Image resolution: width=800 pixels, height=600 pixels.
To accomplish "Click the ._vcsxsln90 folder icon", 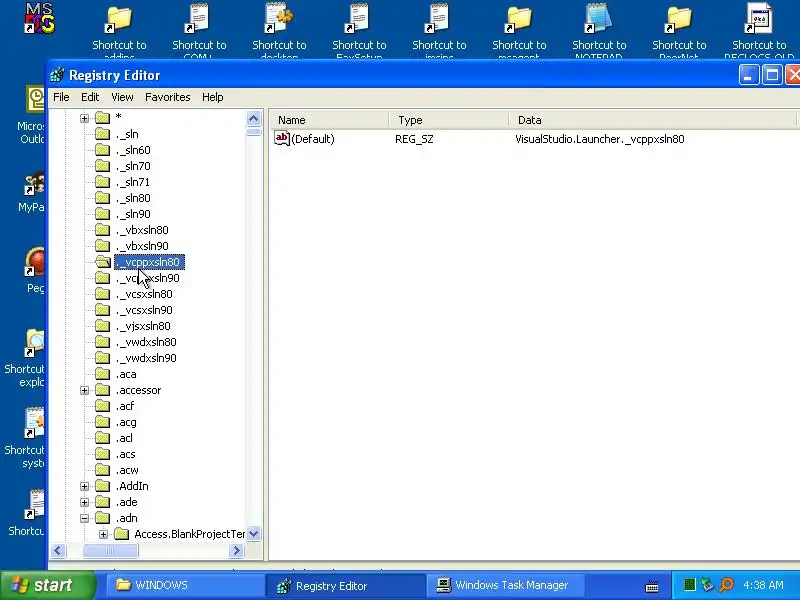I will pyautogui.click(x=103, y=310).
